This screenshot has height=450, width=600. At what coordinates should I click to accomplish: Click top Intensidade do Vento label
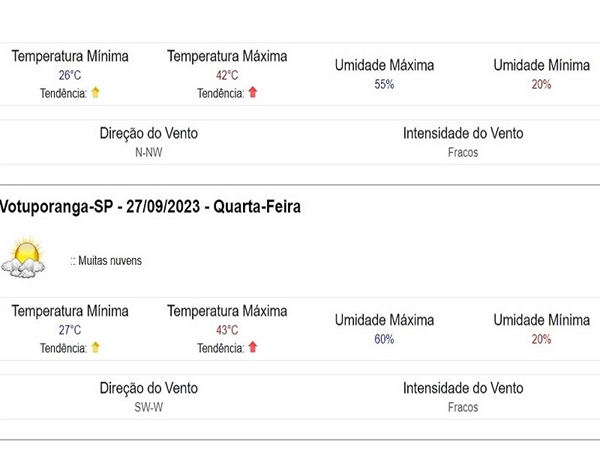[463, 133]
